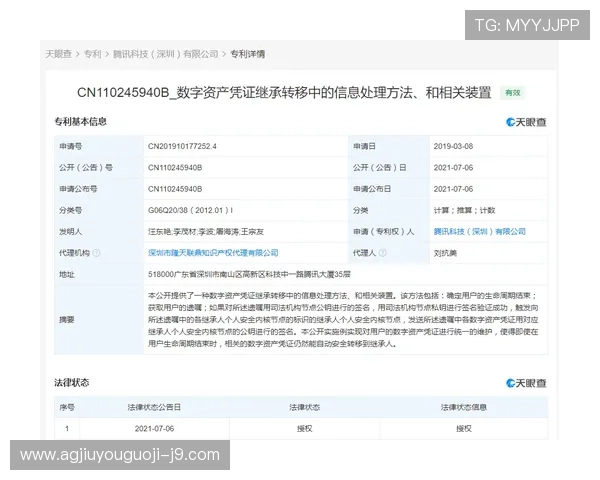Screen dimensions: 600x480
Task: Click the 摘要 abstract paragraph
Action: (343, 320)
